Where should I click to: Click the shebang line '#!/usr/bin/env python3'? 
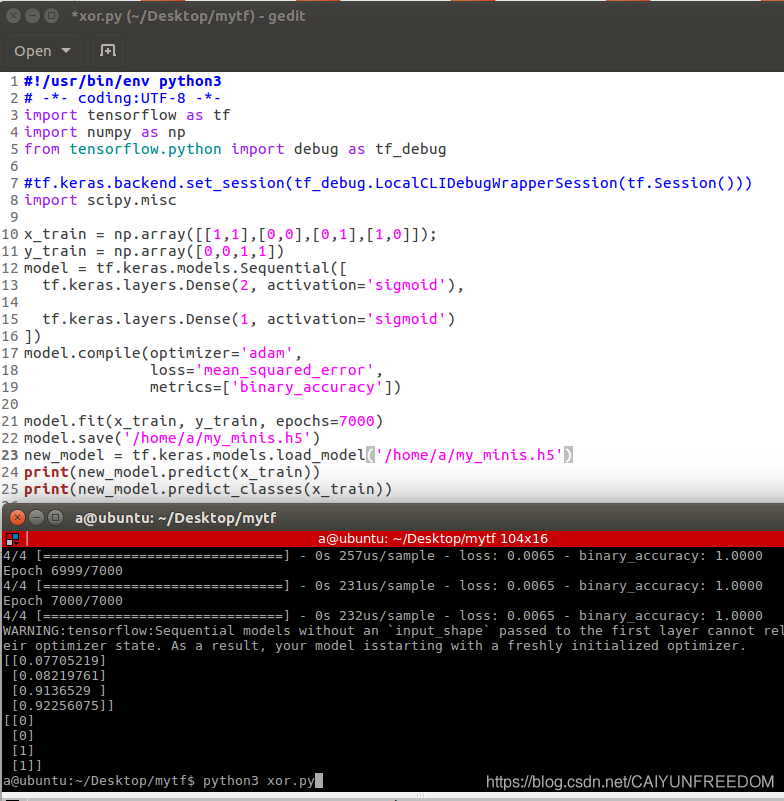point(123,81)
